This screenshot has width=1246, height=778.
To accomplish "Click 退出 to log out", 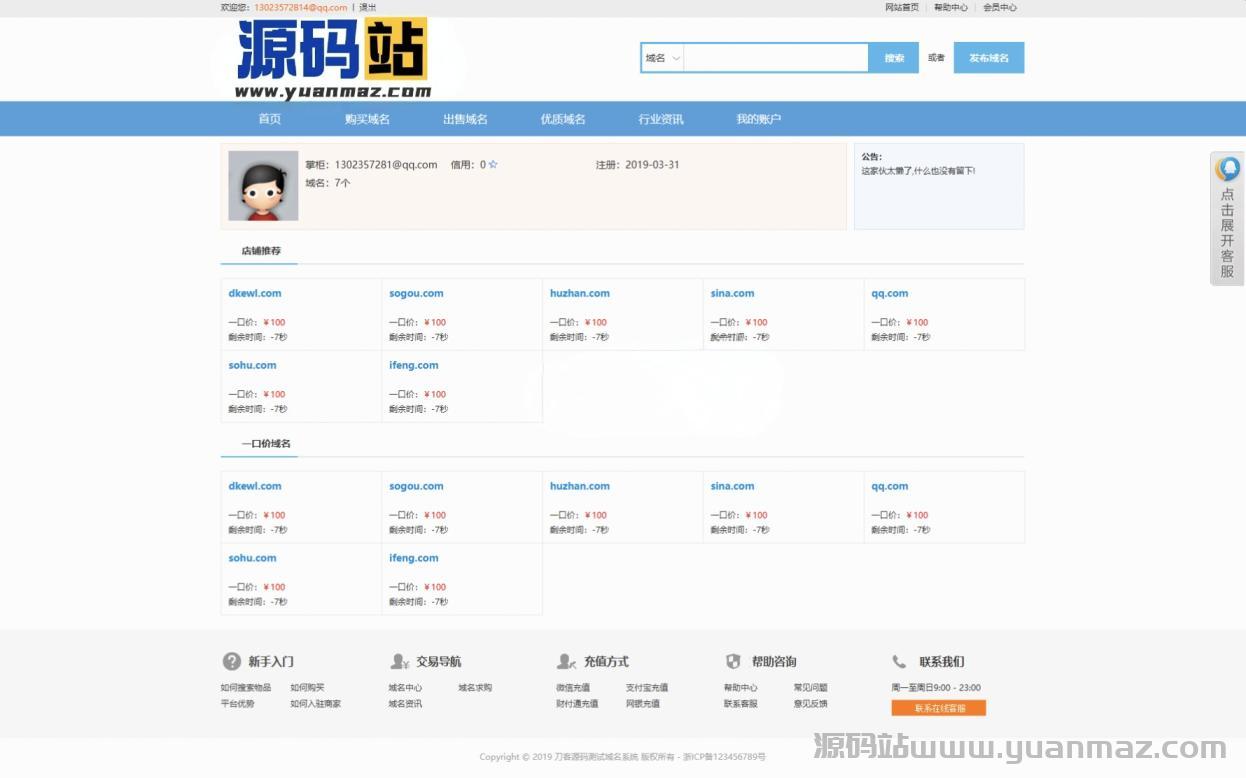I will coord(368,7).
